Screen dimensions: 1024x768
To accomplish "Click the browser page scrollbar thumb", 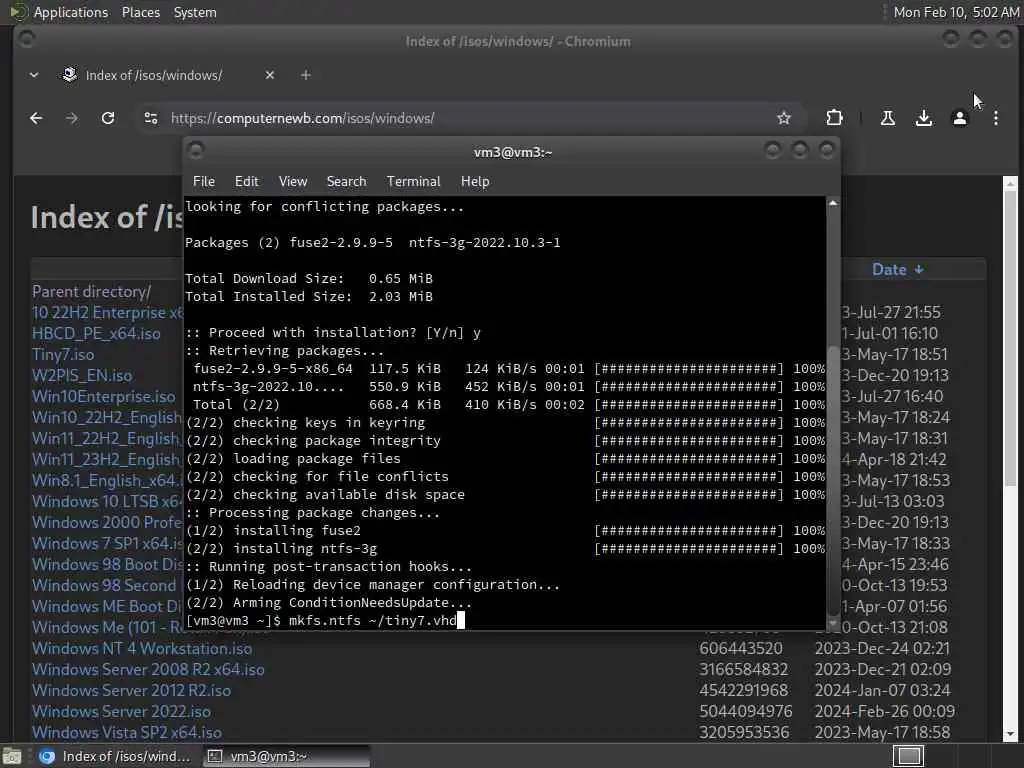I will 1010,336.
